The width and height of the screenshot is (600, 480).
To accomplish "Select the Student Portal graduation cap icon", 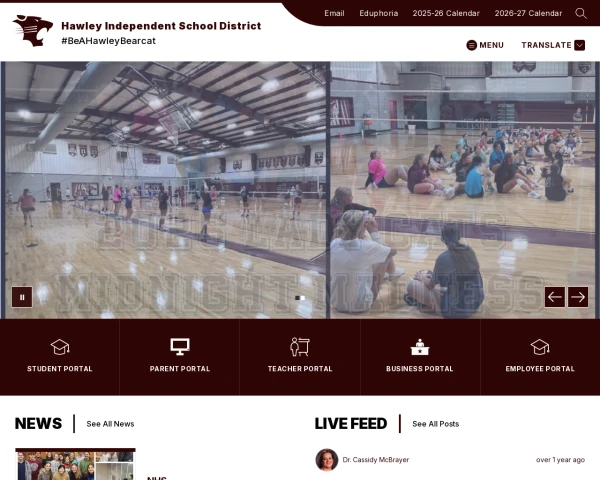I will [x=60, y=347].
